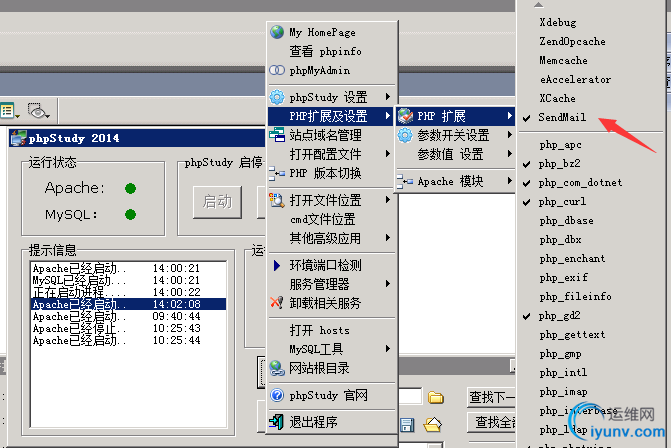Viewport: 671px width, 448px height.
Task: Select log row 正在启动进程 14:00:22
Action: coord(128,292)
